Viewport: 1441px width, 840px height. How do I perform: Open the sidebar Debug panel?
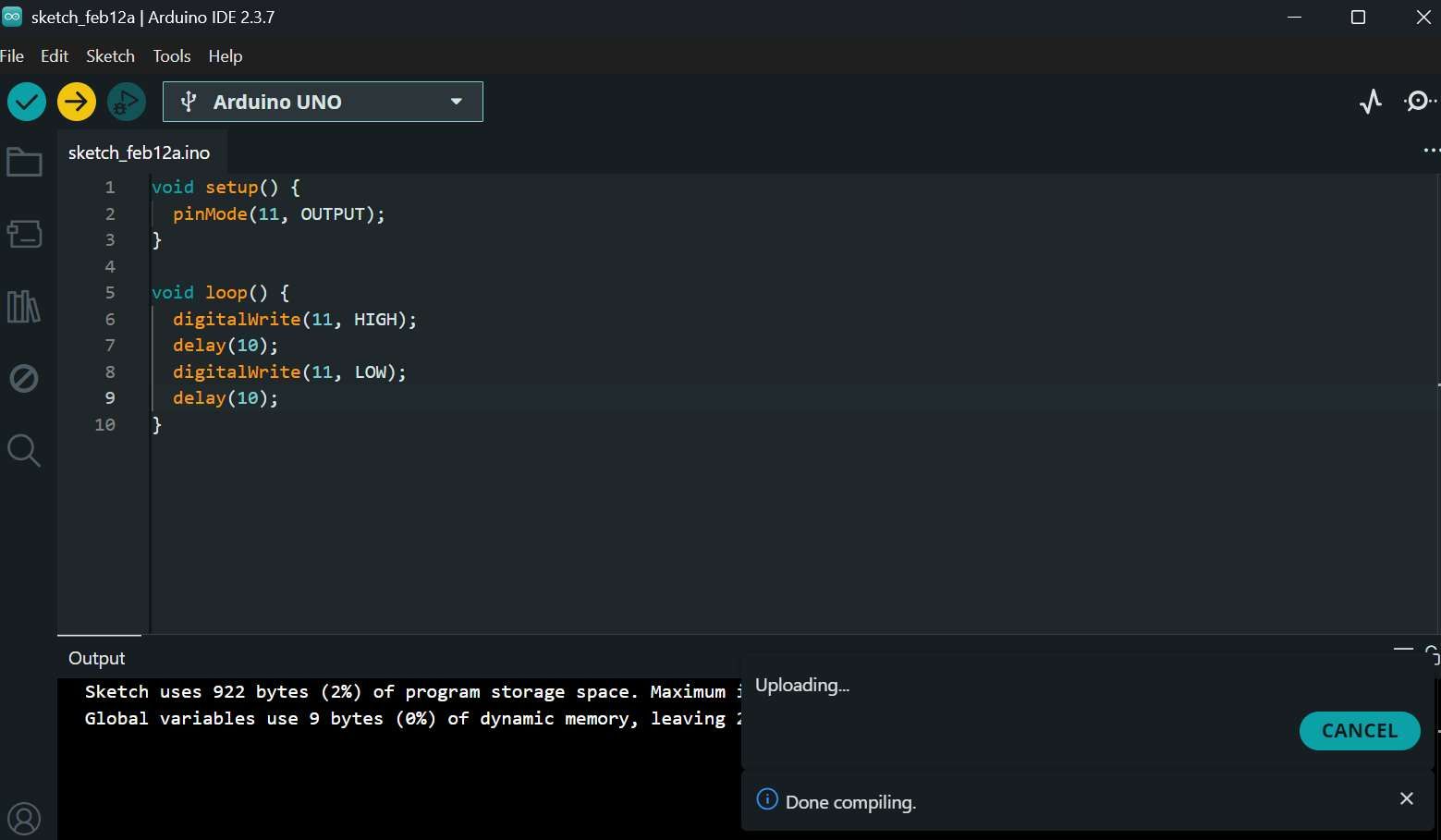click(x=24, y=378)
